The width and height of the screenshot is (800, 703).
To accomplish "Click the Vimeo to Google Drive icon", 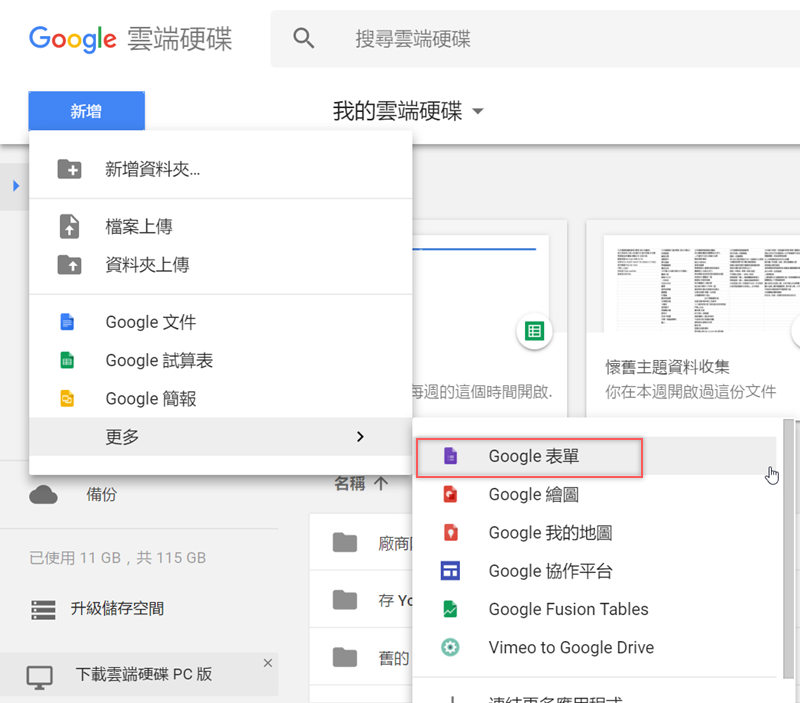I will (450, 647).
